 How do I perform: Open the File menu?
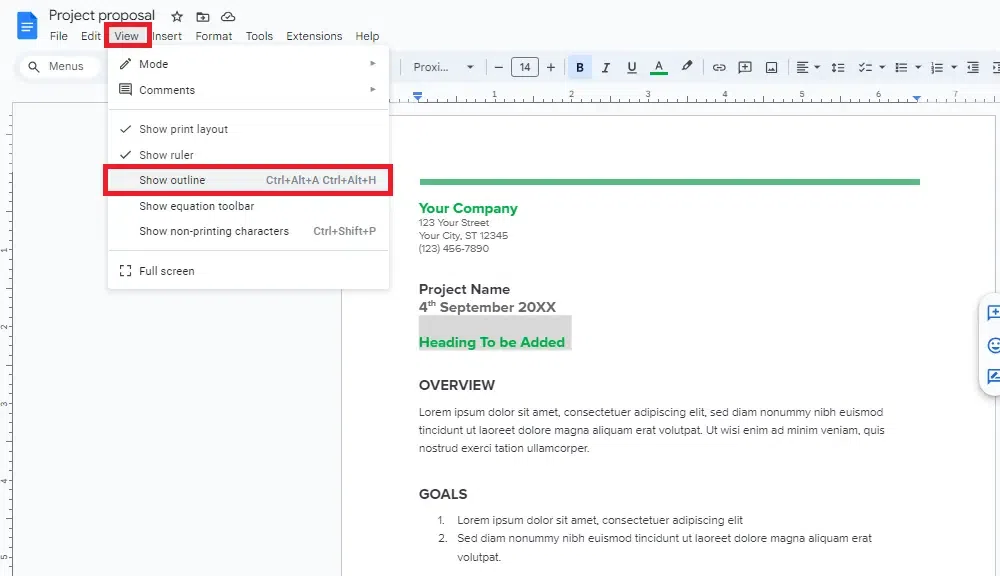(x=59, y=36)
